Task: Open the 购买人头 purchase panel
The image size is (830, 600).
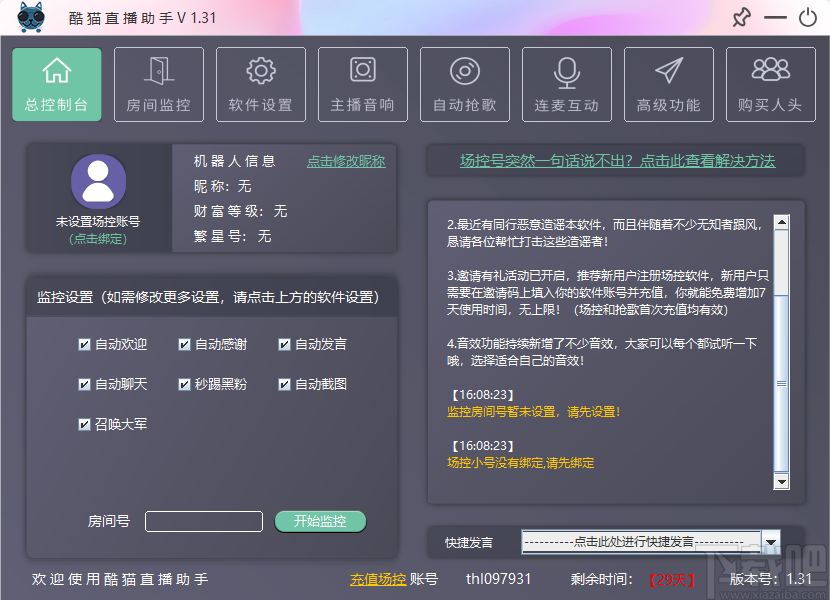Action: click(770, 84)
